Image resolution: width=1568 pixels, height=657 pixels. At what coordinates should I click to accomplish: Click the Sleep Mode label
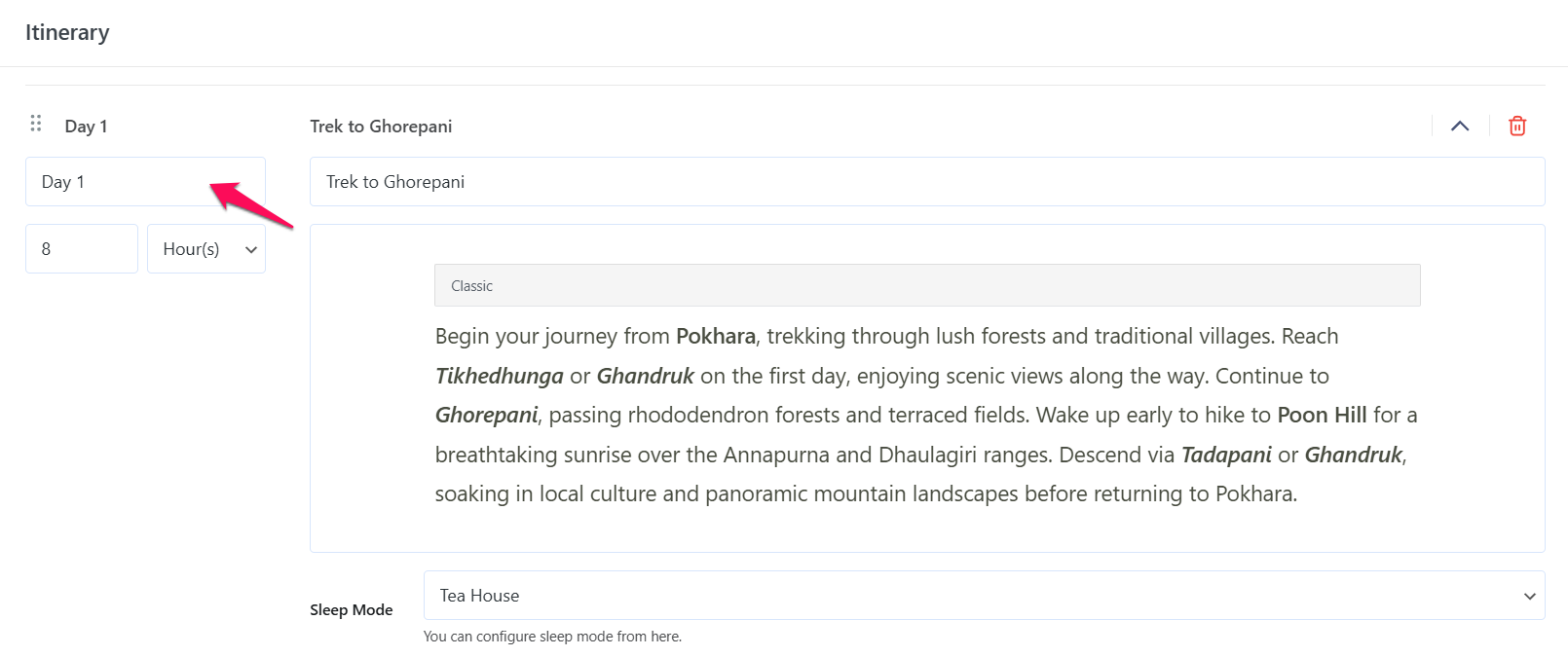coord(351,610)
